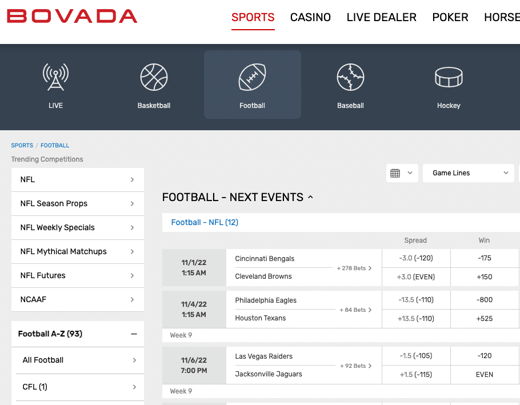Select Cincinnati Bengals -175 moneyline
520x405 pixels.
[484, 258]
